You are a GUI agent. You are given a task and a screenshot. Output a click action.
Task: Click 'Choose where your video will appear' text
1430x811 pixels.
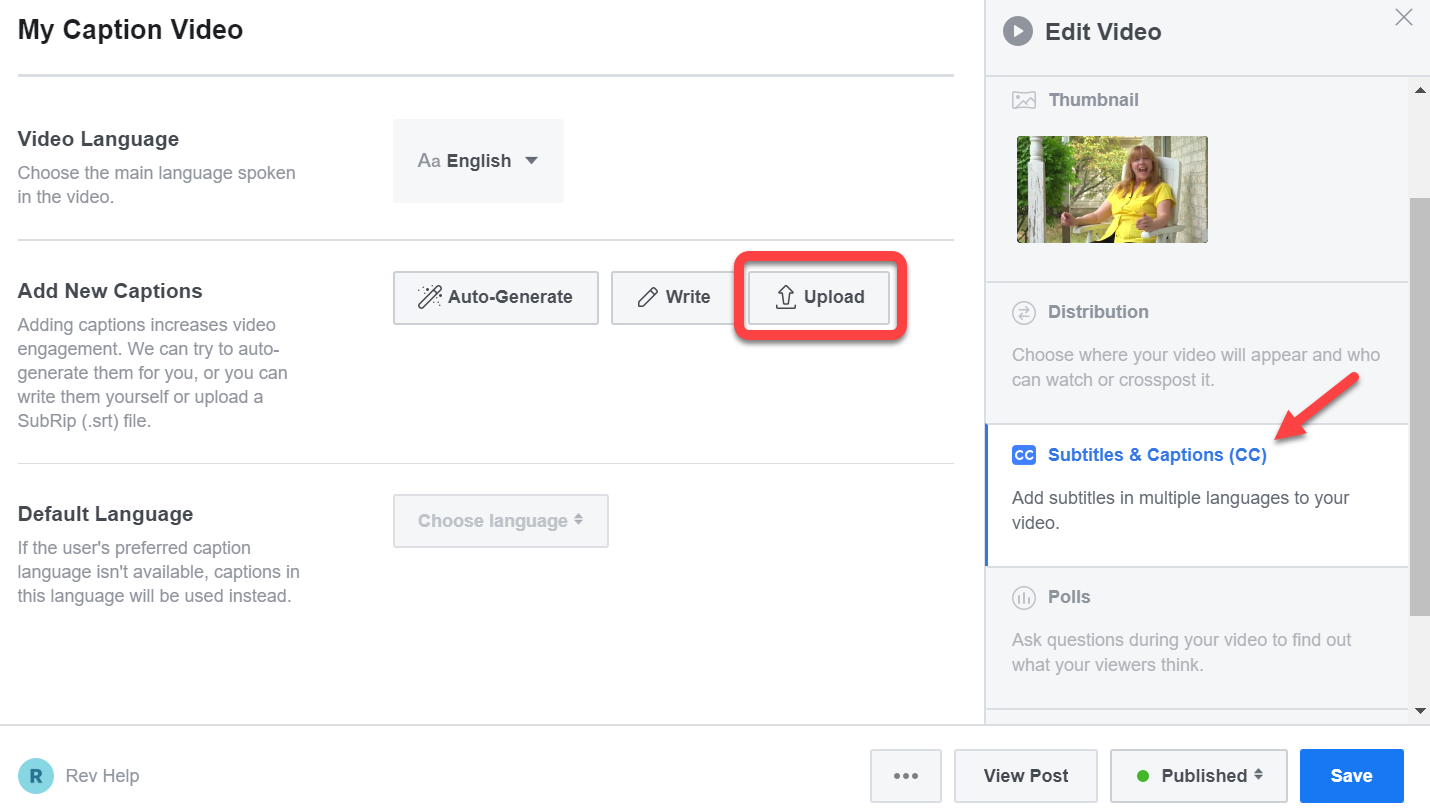click(1196, 367)
